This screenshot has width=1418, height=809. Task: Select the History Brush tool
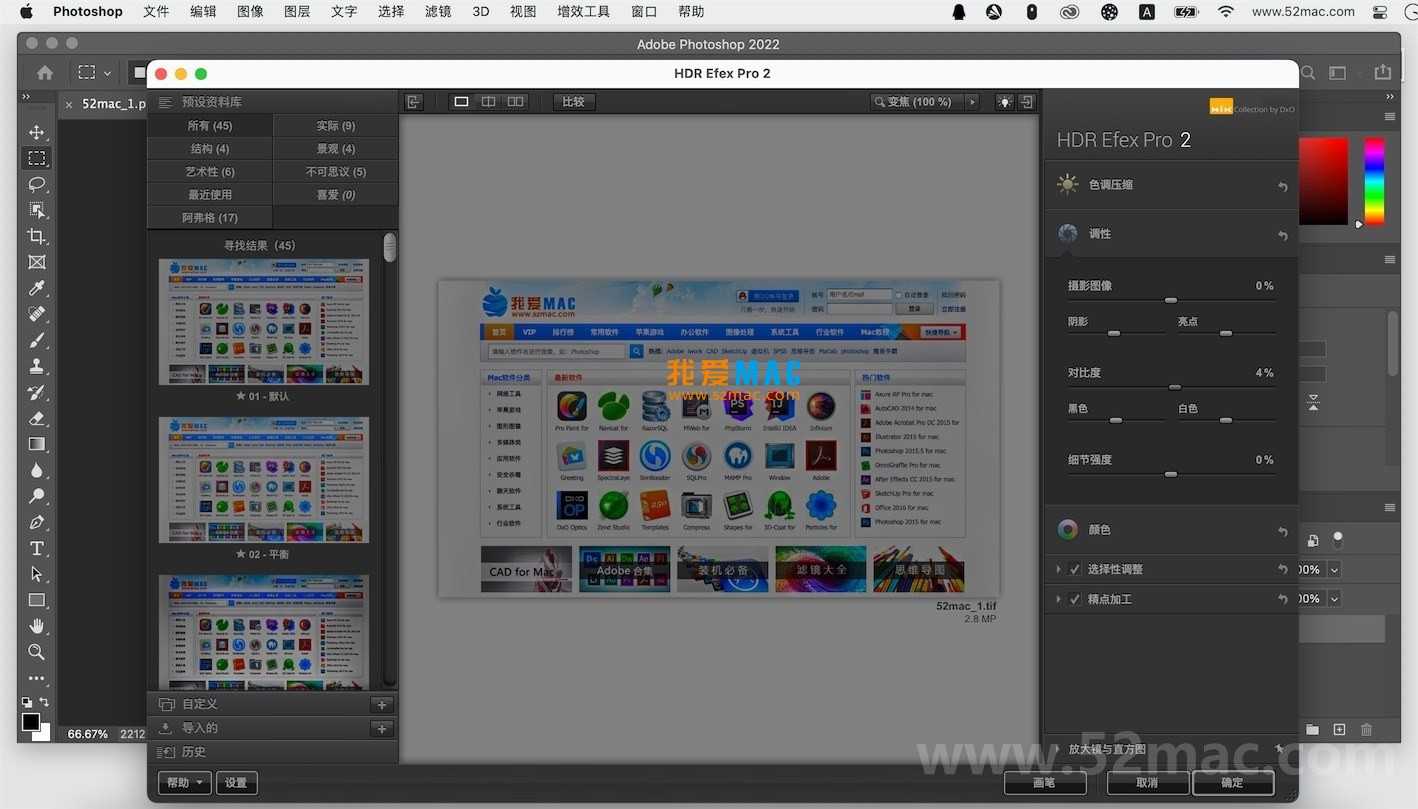(37, 392)
